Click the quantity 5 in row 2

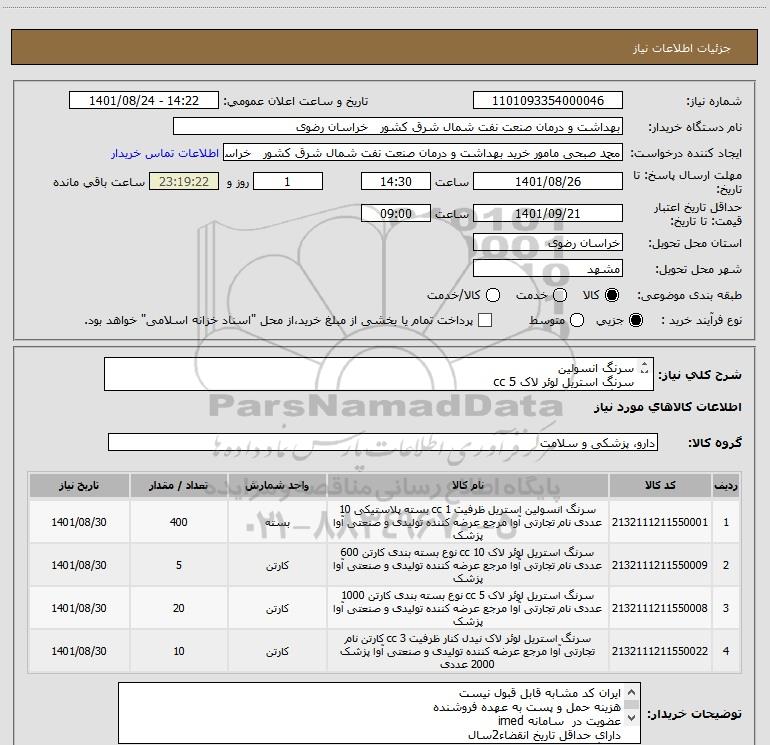tap(179, 565)
